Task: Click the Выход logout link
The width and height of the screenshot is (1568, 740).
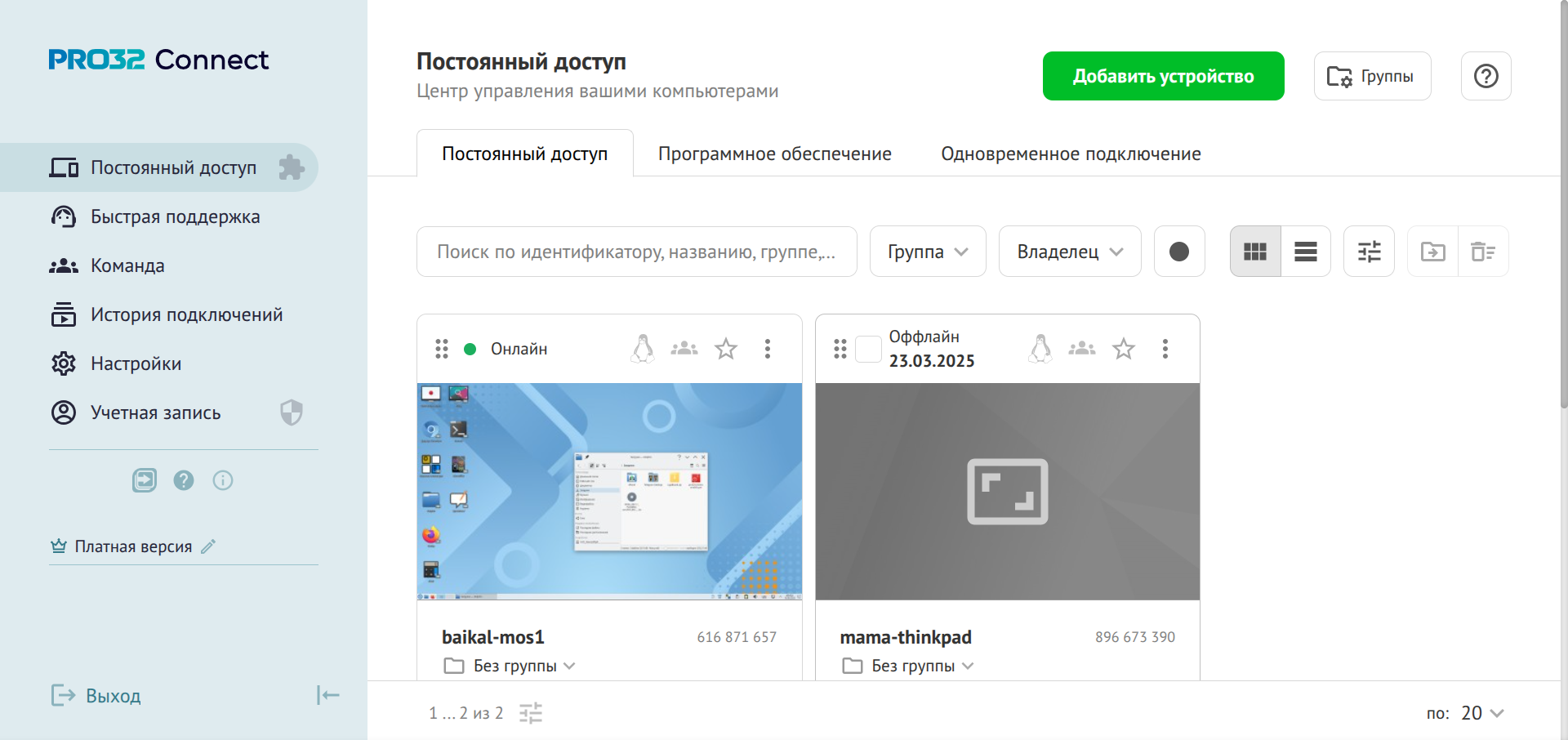Action: (x=113, y=696)
